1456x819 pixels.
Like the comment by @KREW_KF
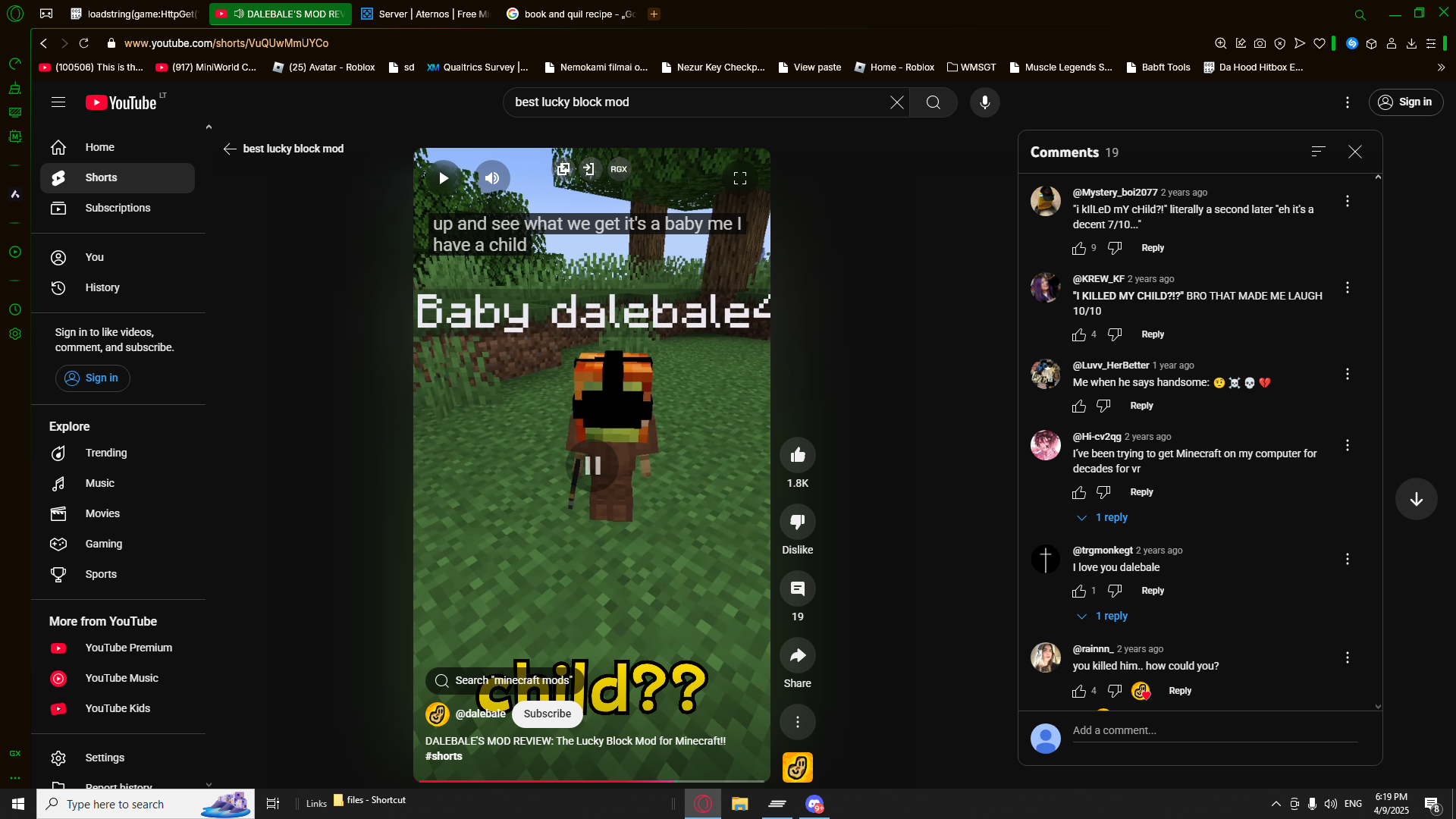tap(1079, 335)
